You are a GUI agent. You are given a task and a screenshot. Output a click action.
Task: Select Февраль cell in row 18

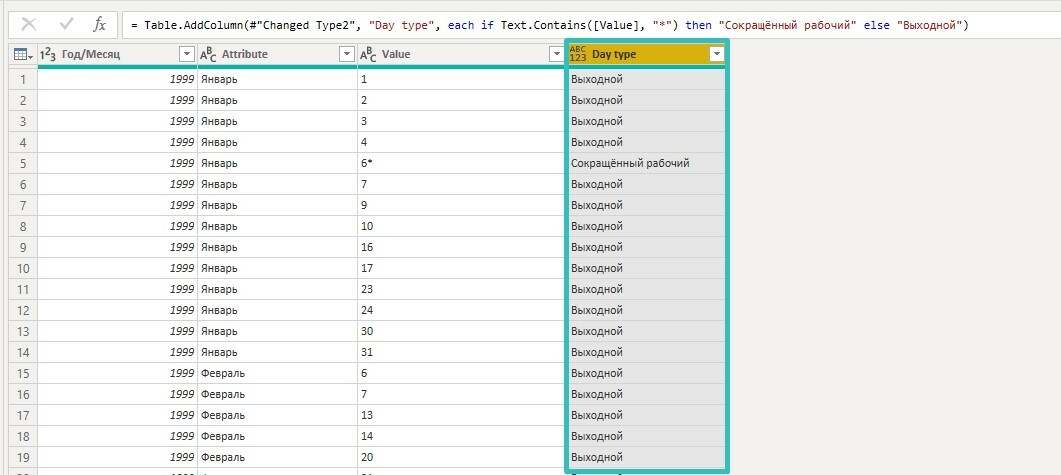[x=277, y=436]
